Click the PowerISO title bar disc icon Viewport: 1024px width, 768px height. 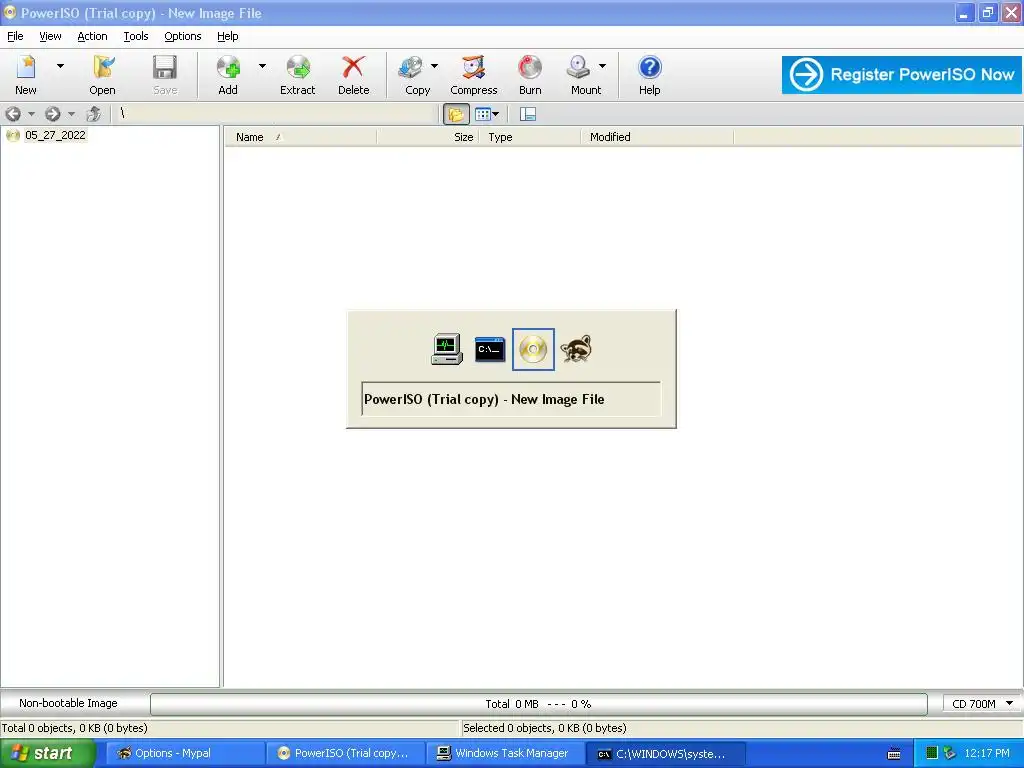tap(10, 12)
